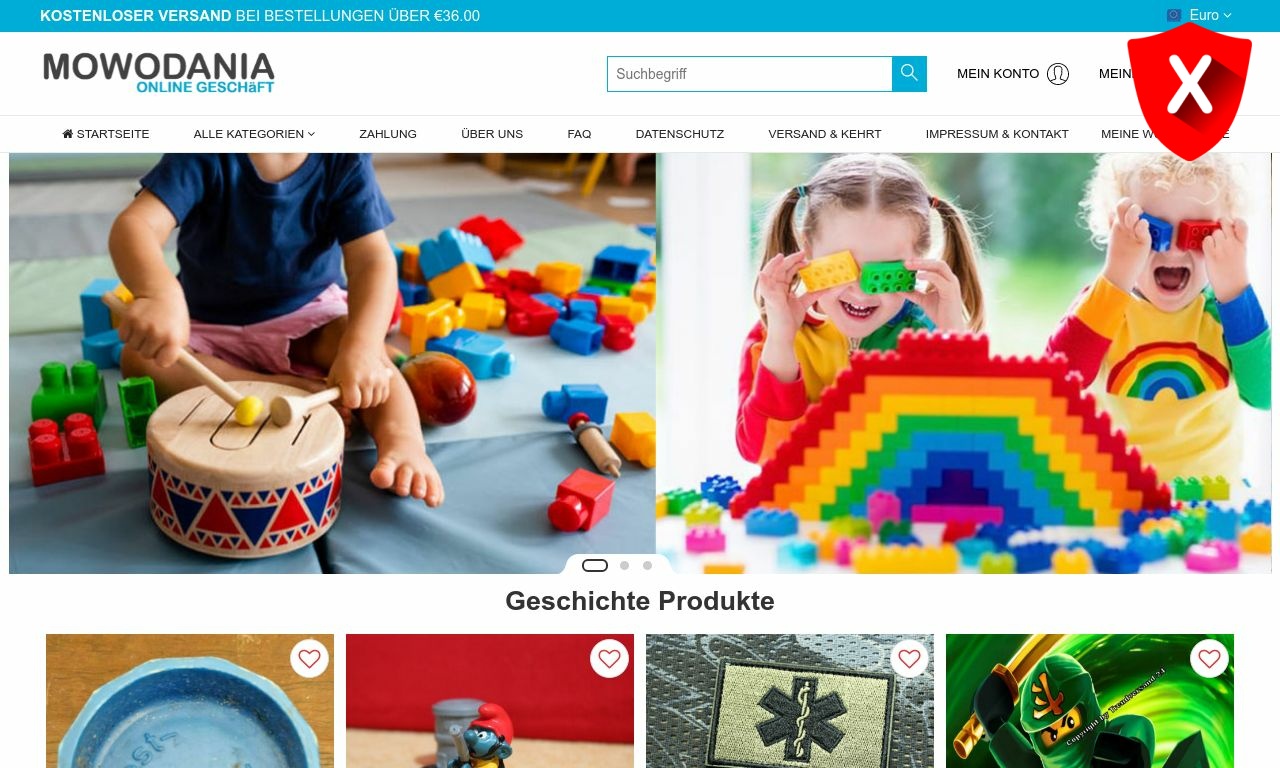Focus the Suchbegriff search field
Screen dimensions: 1280x768
point(749,74)
